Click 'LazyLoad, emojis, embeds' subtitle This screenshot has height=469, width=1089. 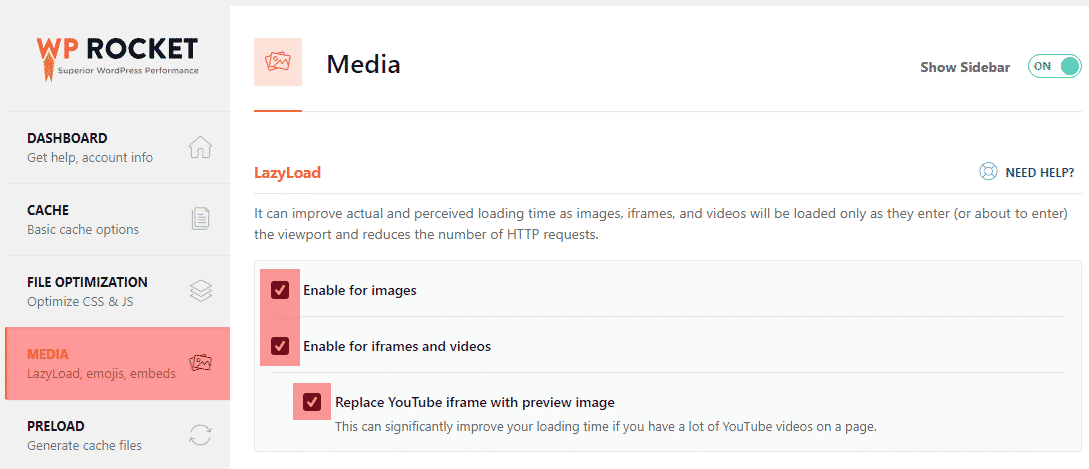coord(101,374)
